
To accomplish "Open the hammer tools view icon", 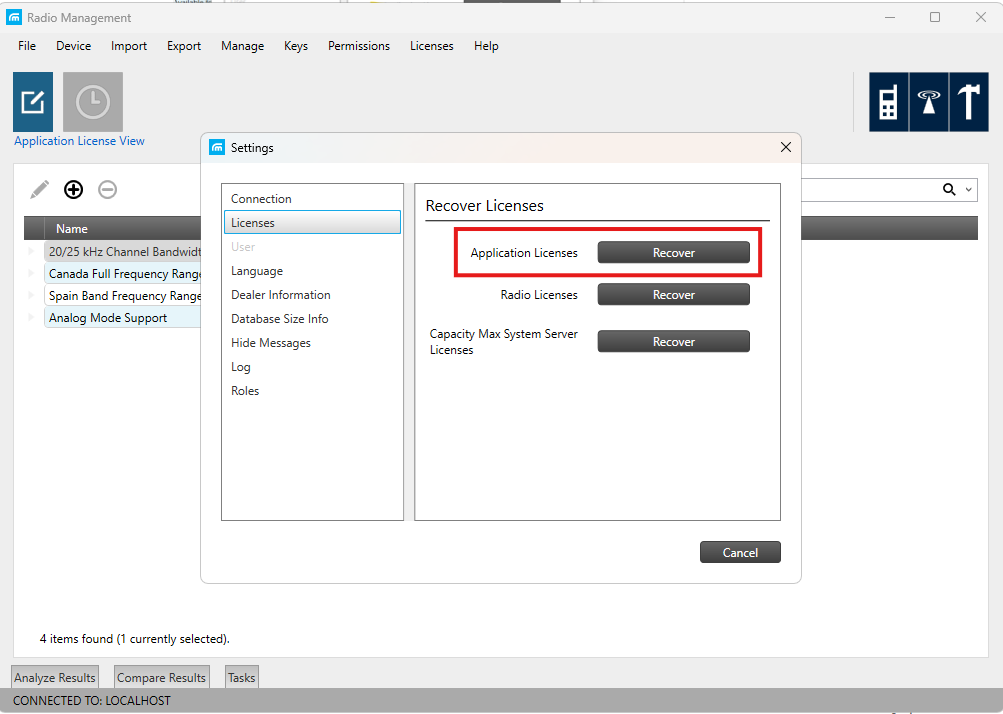I will [x=969, y=102].
